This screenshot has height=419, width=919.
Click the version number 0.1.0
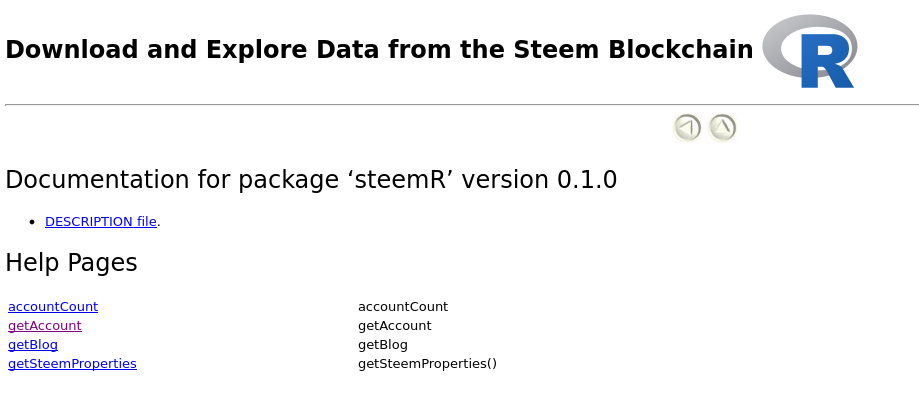pyautogui.click(x=587, y=180)
